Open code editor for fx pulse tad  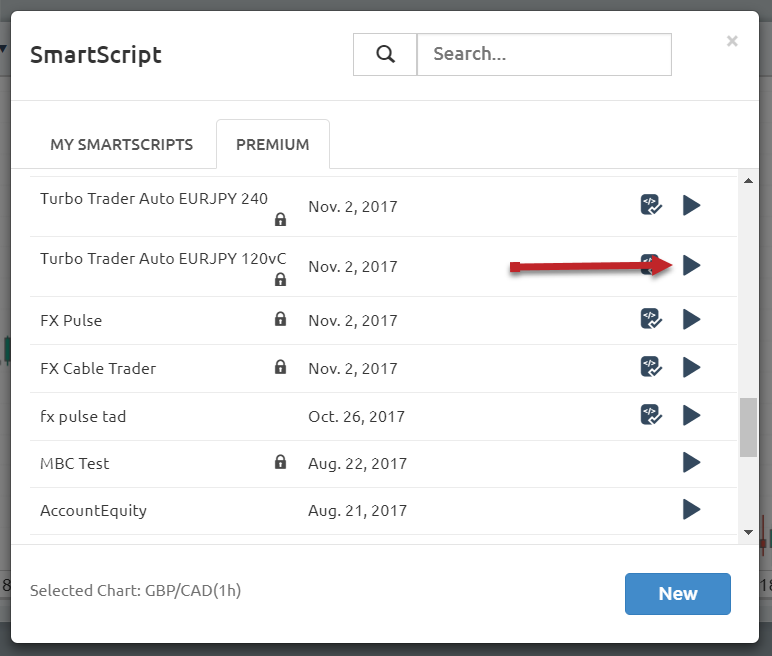[651, 415]
